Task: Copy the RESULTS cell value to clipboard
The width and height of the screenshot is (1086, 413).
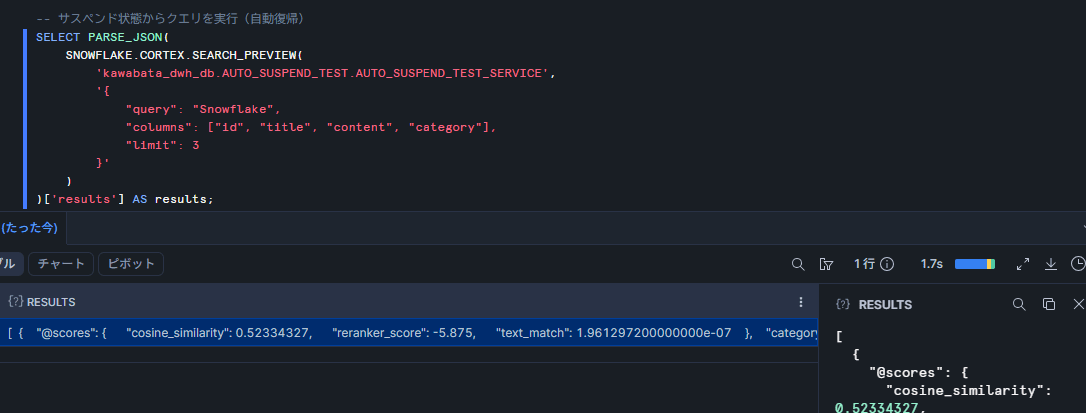Action: pyautogui.click(x=1049, y=304)
